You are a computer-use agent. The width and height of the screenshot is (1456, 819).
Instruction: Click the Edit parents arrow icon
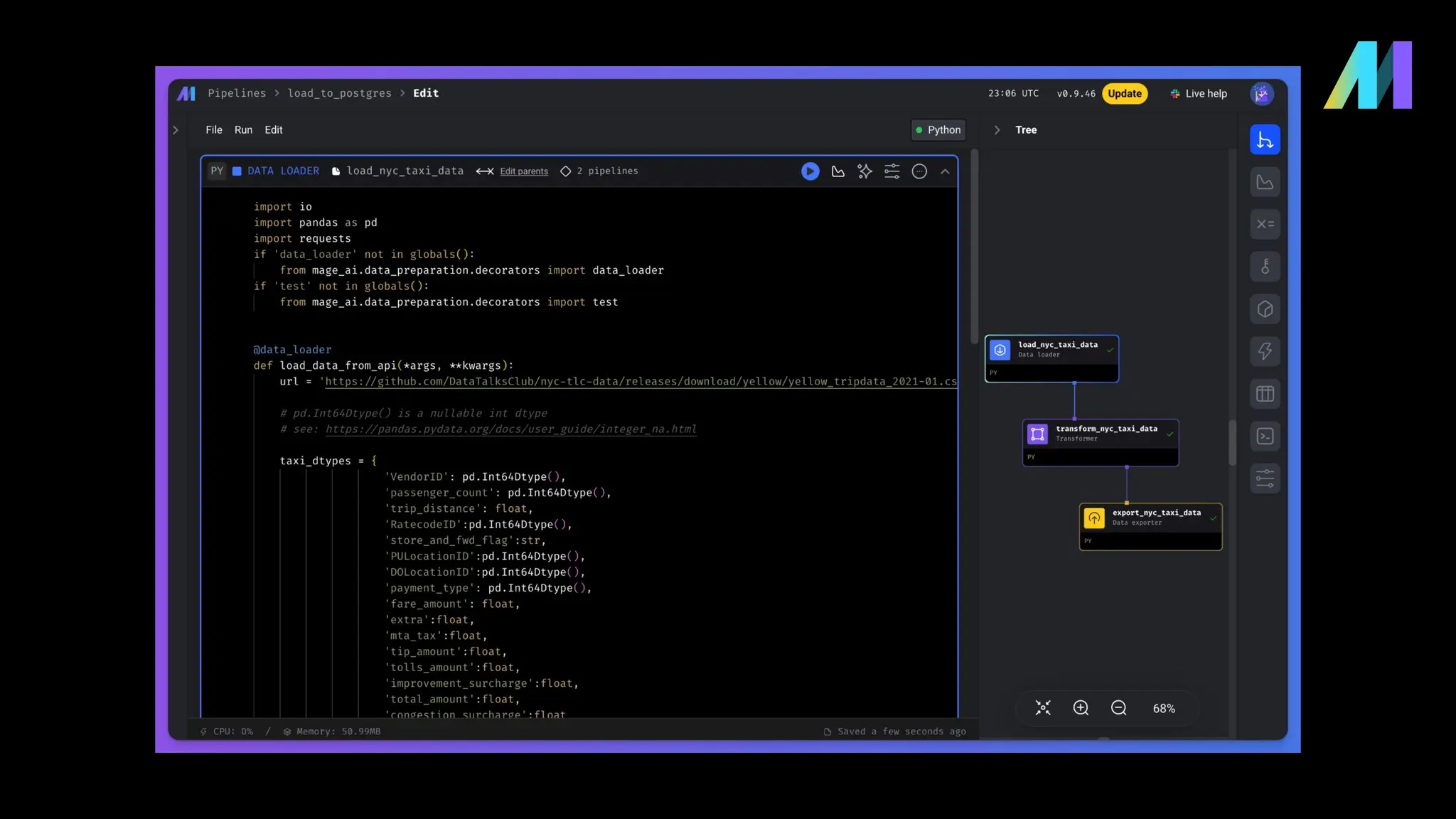[x=485, y=171]
